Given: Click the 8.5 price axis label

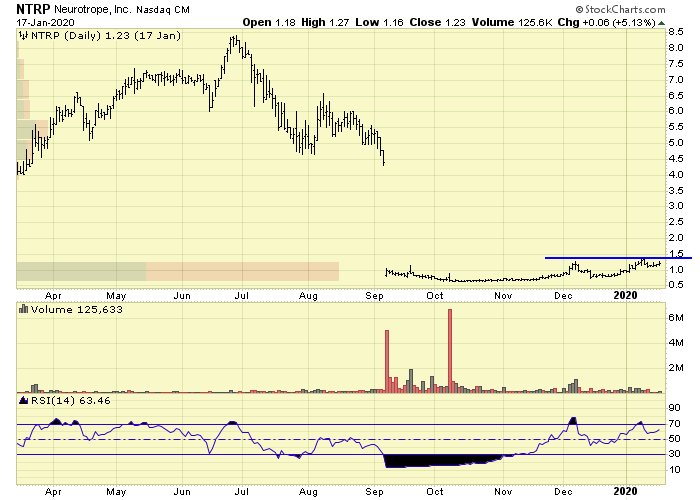Looking at the screenshot, I should tap(676, 32).
